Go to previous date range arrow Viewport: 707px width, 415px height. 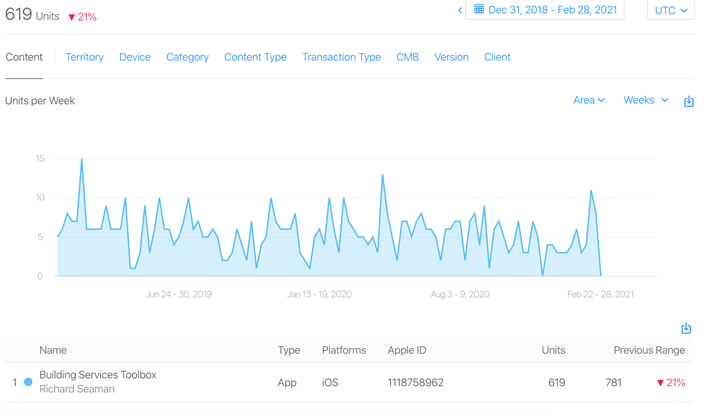(x=460, y=10)
